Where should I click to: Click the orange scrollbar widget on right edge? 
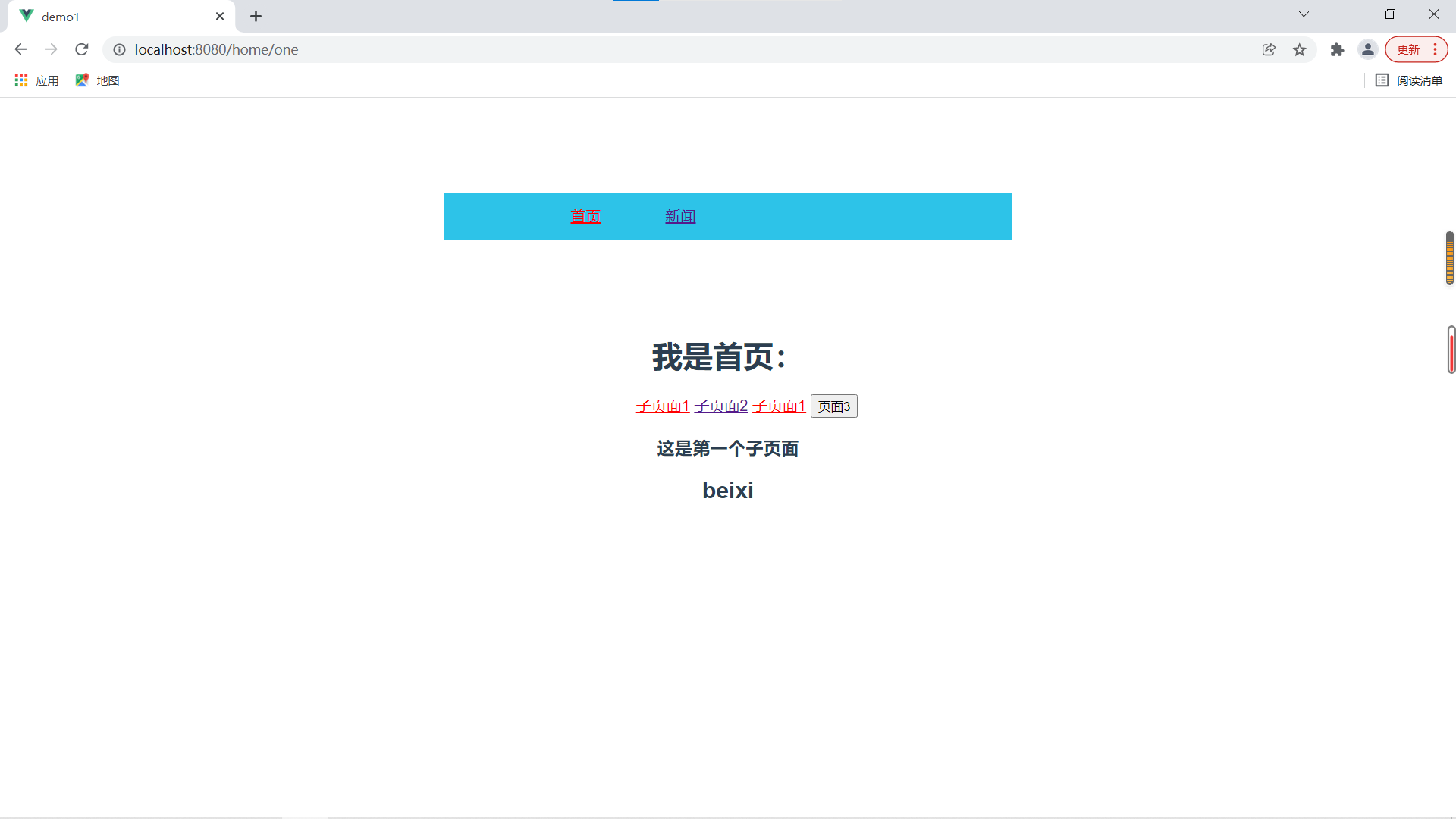coord(1450,258)
